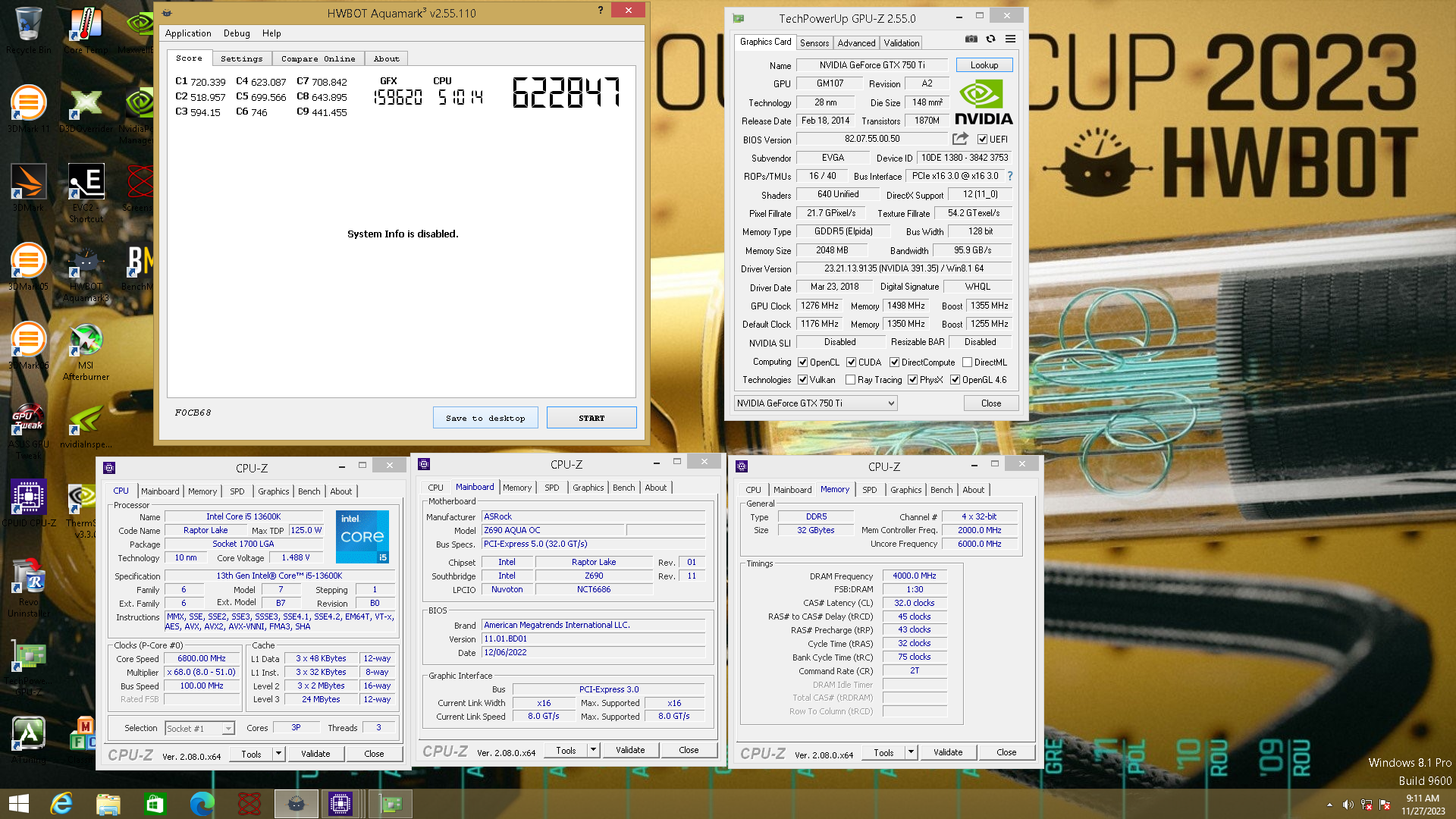Click the clock showing 9:11 AM
The image size is (1456, 819).
click(1423, 799)
